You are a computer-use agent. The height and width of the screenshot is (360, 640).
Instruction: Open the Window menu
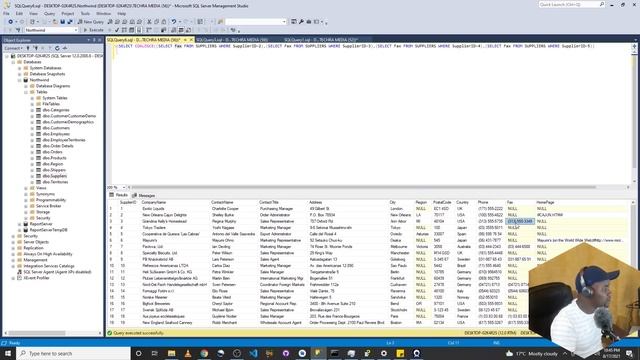(103, 13)
